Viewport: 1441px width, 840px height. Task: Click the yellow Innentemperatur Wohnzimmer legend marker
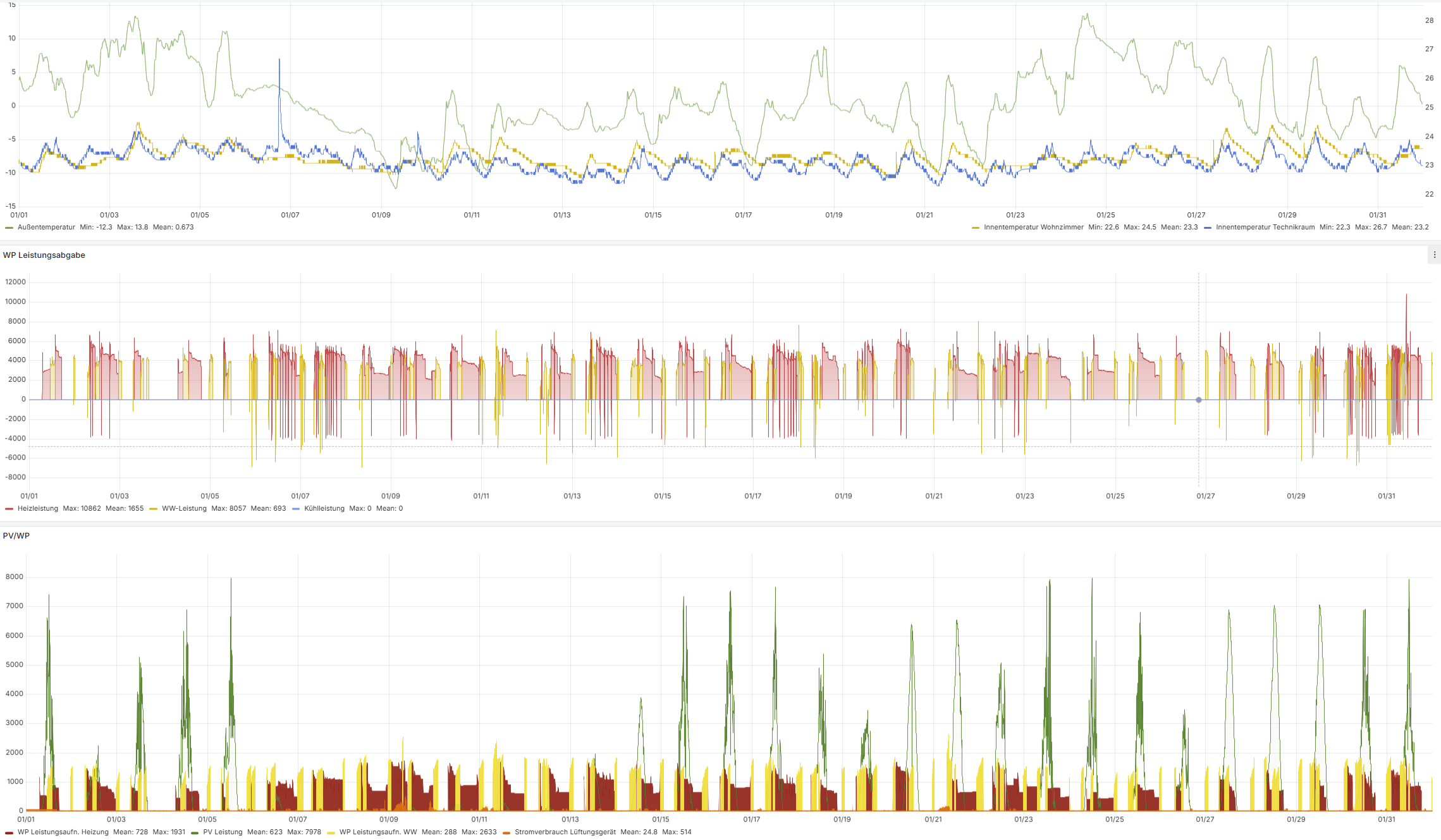976,228
